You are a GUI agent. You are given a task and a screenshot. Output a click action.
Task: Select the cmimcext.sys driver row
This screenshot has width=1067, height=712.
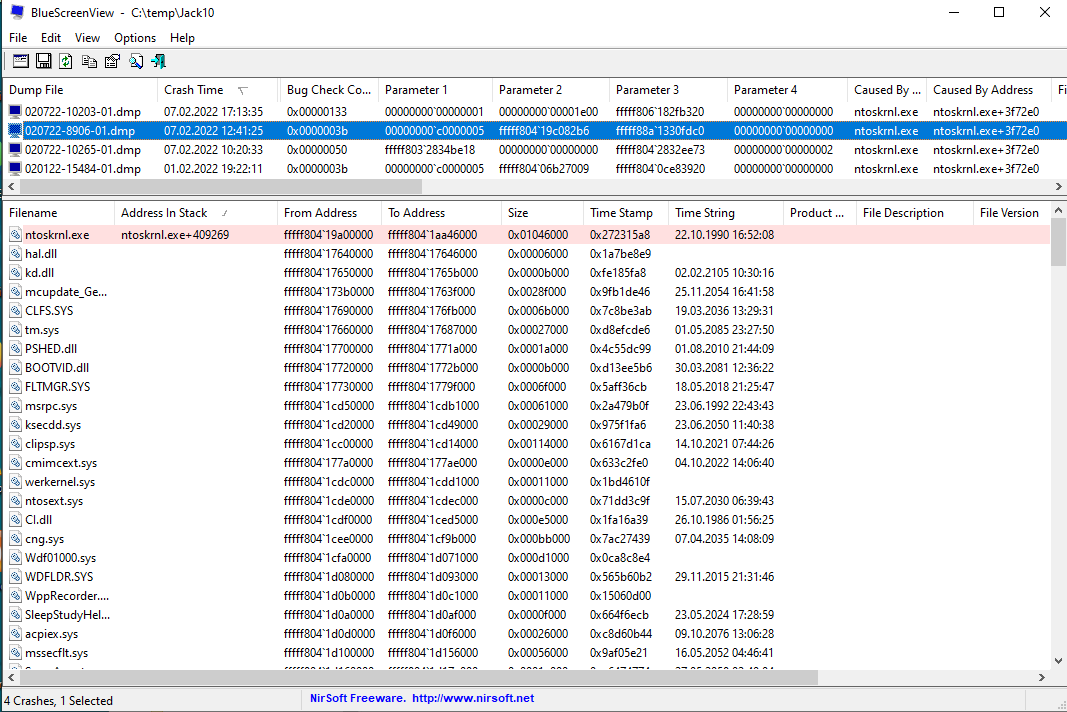point(527,463)
